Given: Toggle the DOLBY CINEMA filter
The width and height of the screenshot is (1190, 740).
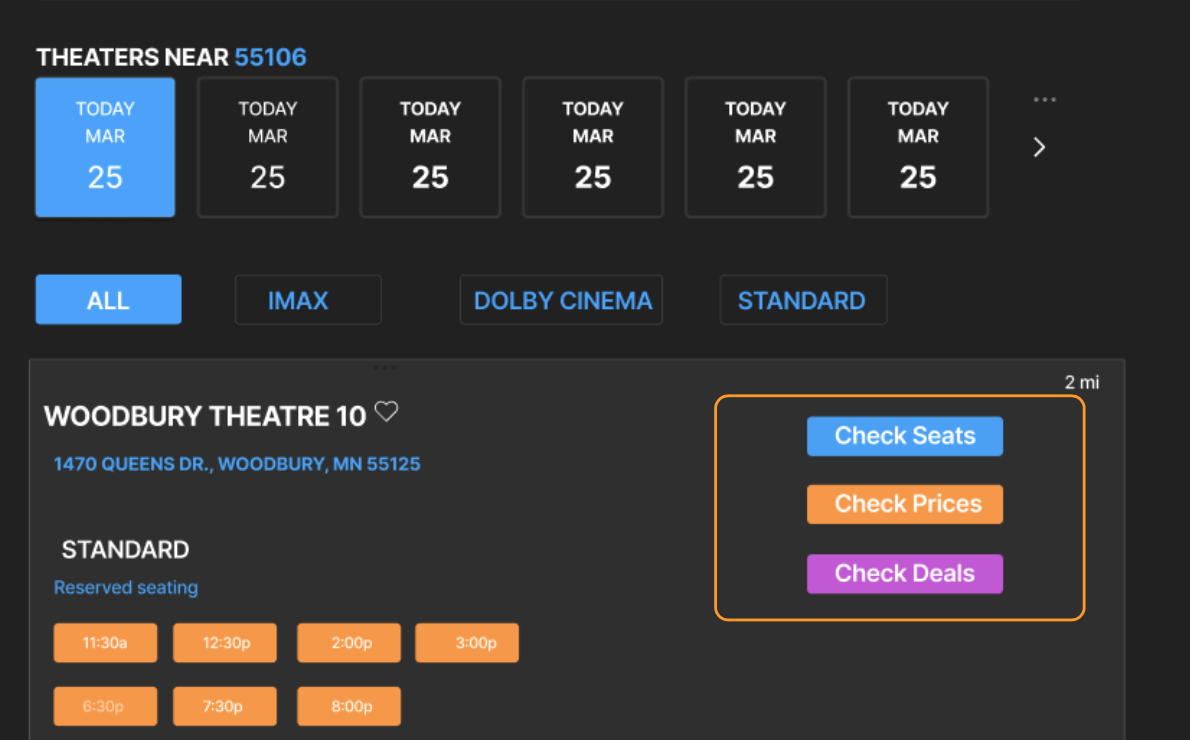Looking at the screenshot, I should click(560, 299).
